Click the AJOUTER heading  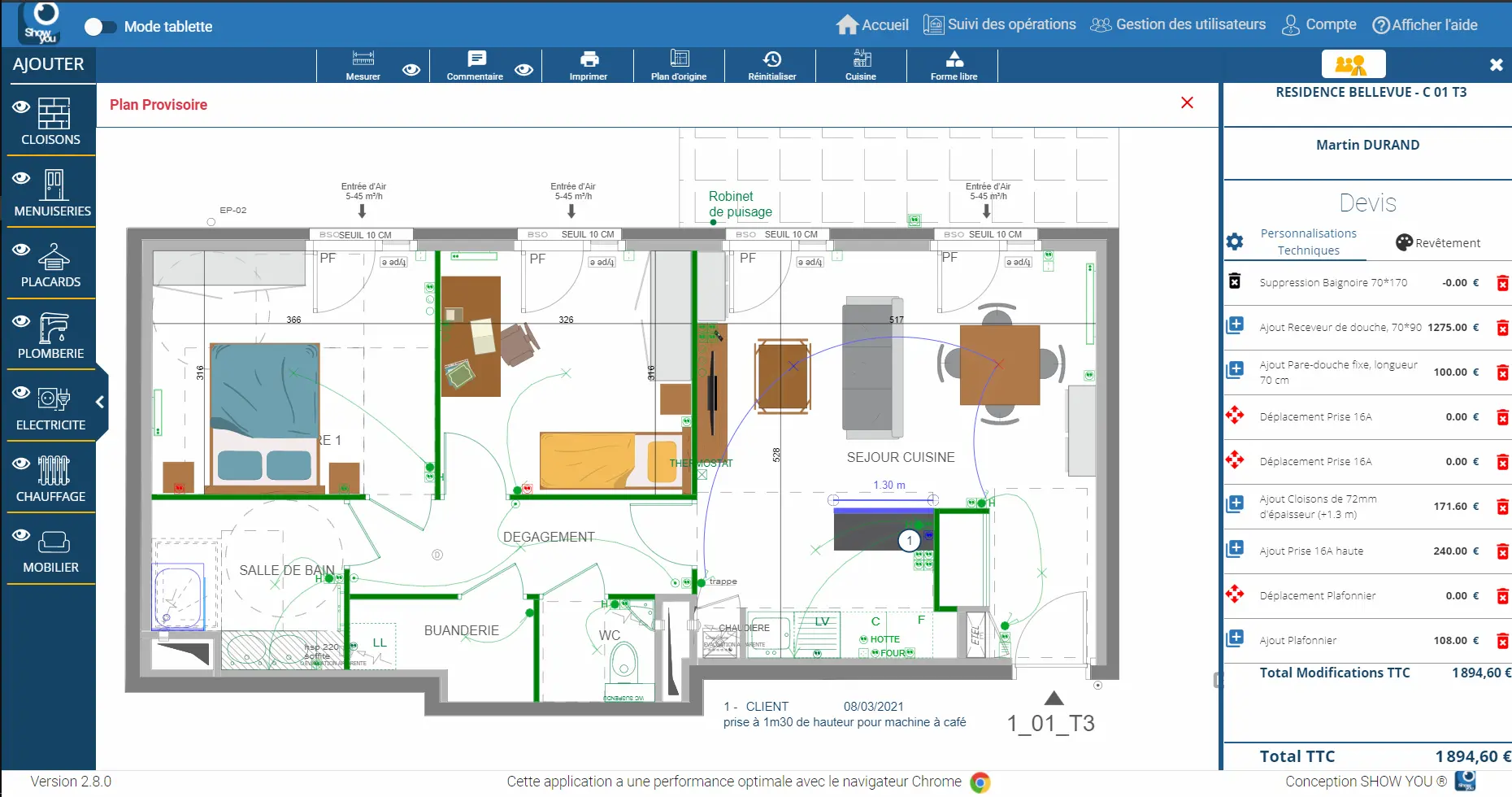point(49,64)
